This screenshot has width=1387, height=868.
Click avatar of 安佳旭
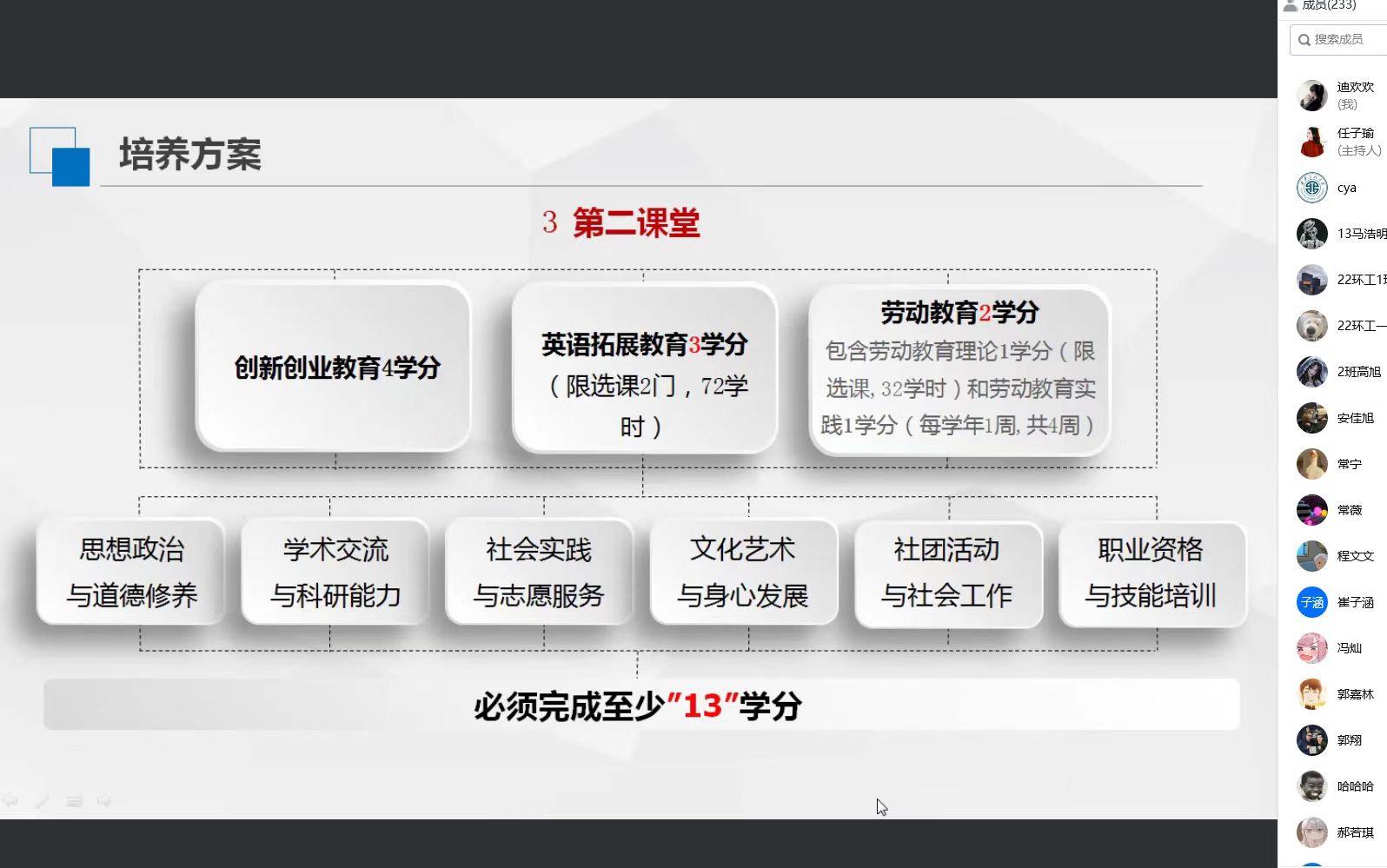[x=1312, y=418]
